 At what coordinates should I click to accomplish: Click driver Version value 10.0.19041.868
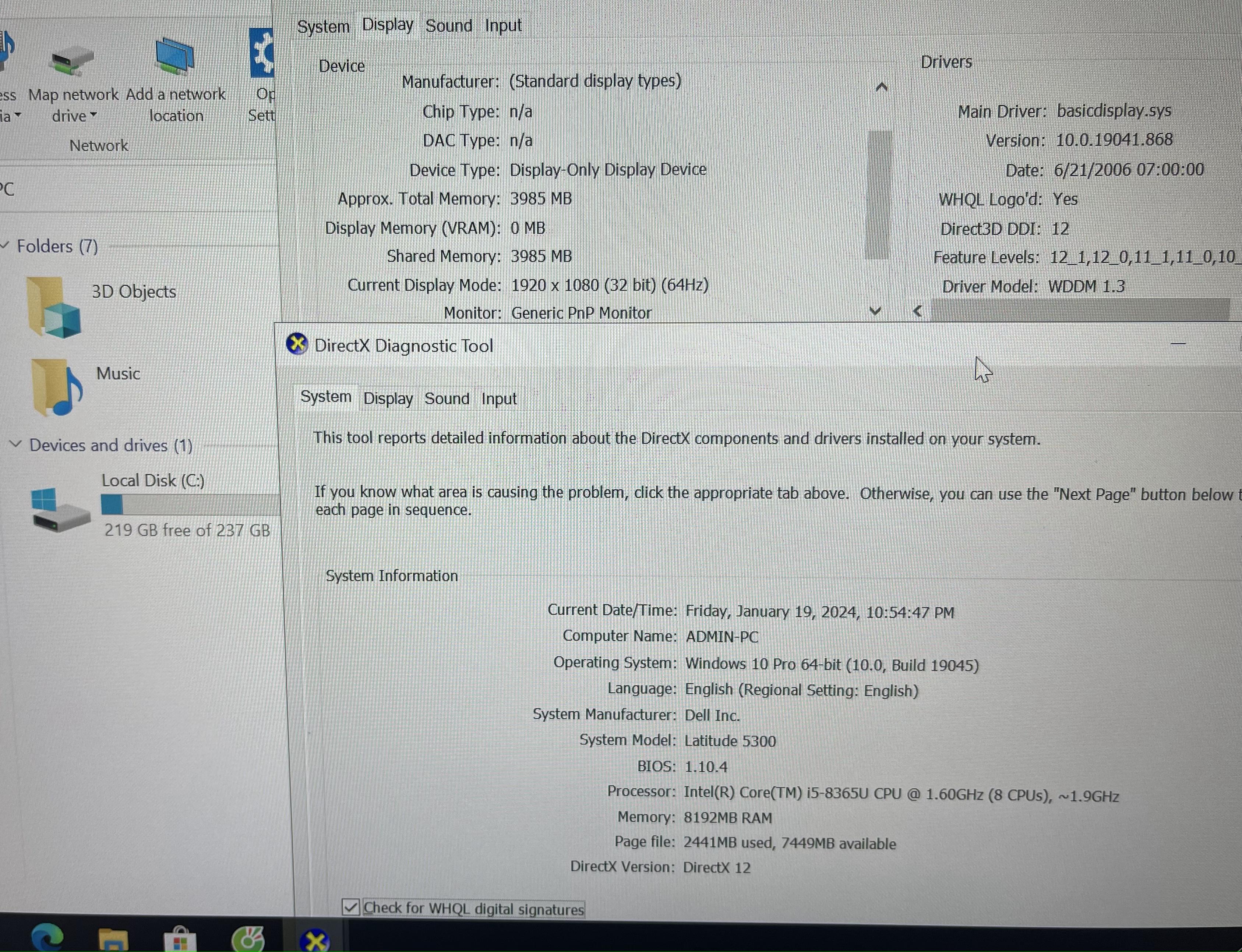[1114, 140]
